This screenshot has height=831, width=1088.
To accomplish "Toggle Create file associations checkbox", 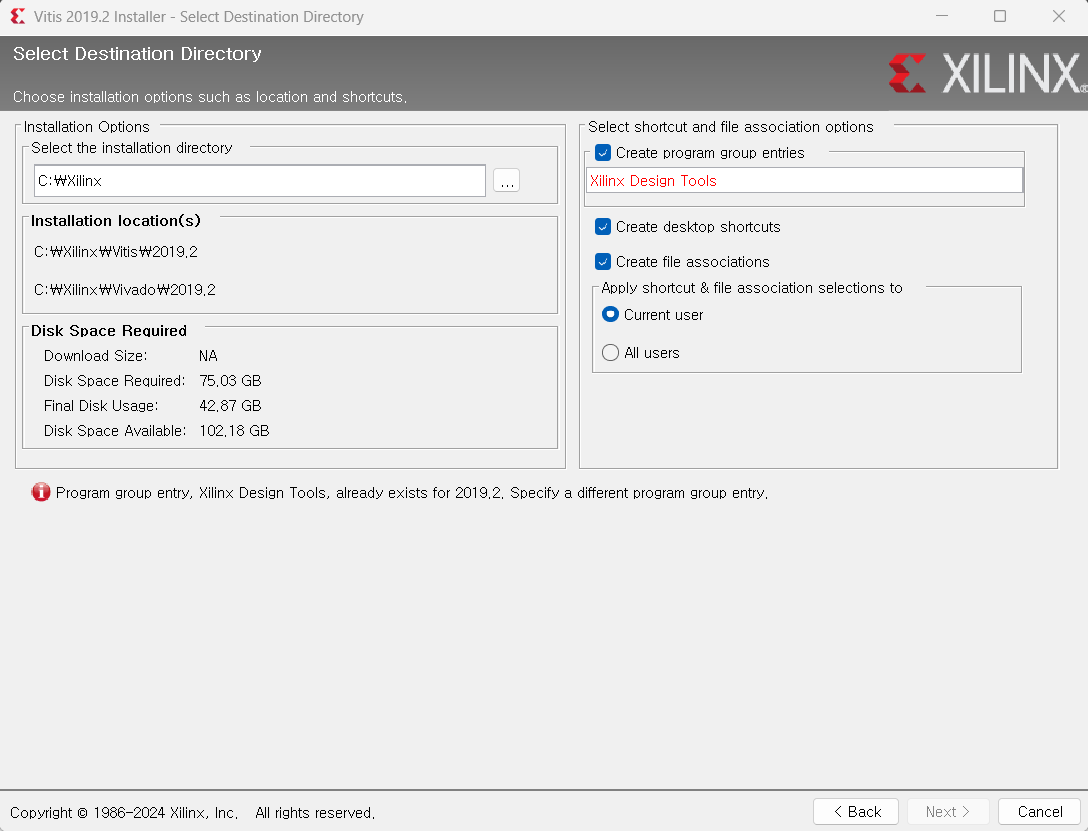I will coord(603,262).
